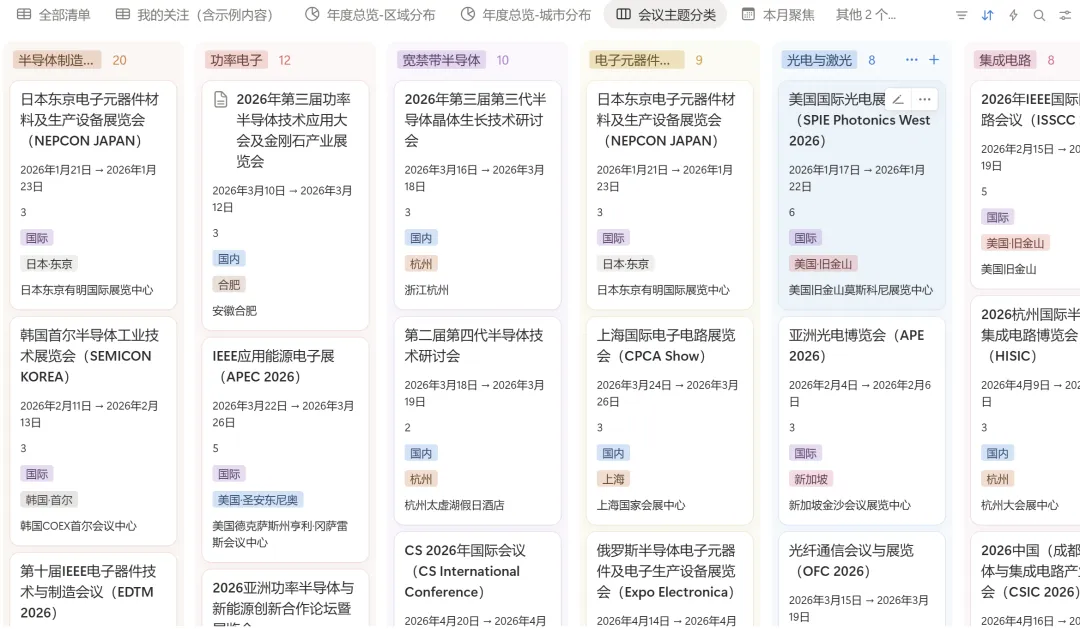Screen dimensions: 1080x629
Task: Click the 电子元器件 group label
Action: click(636, 60)
